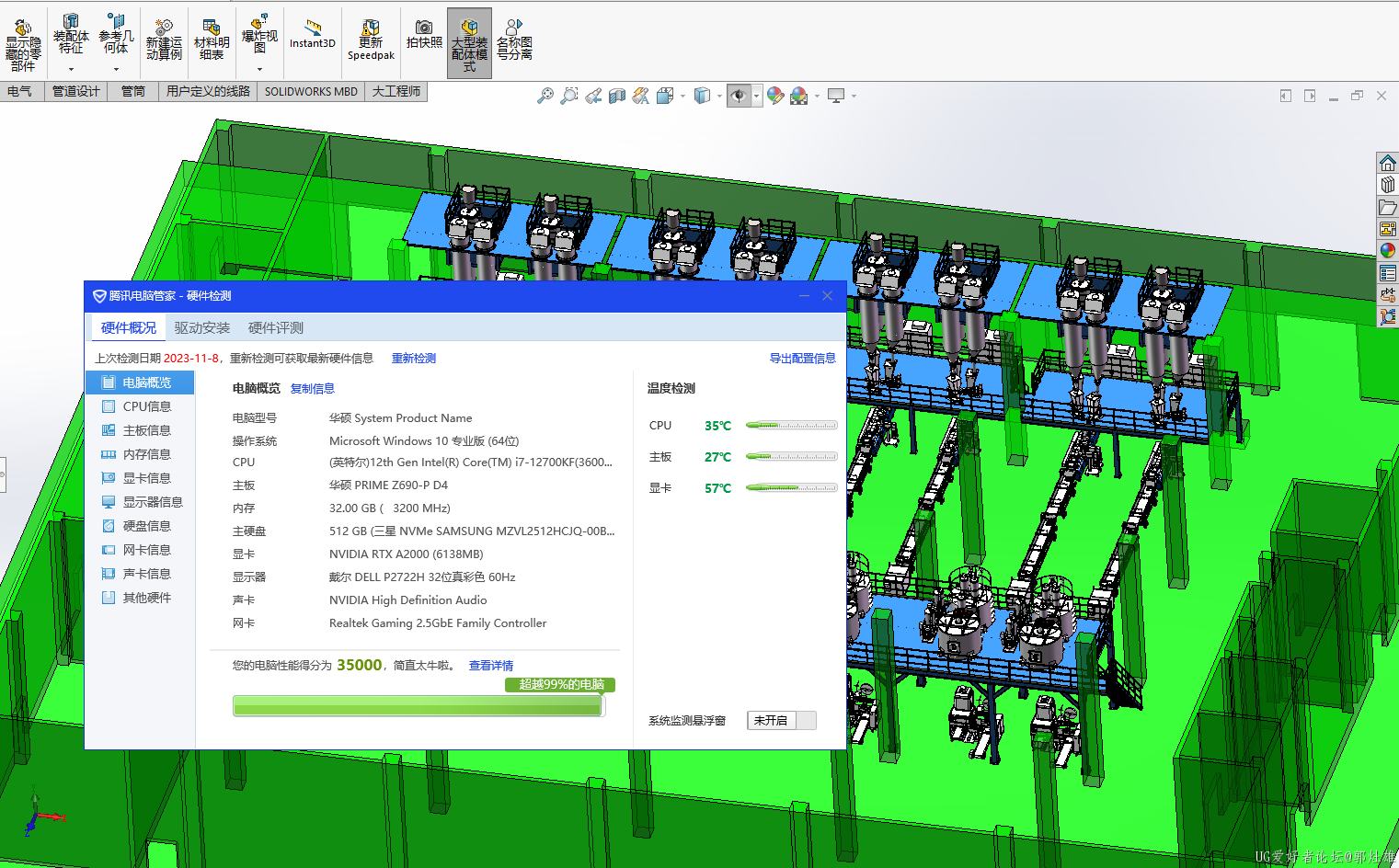Select 主板信息 in the sidebar
This screenshot has height=868, width=1399.
(x=141, y=430)
